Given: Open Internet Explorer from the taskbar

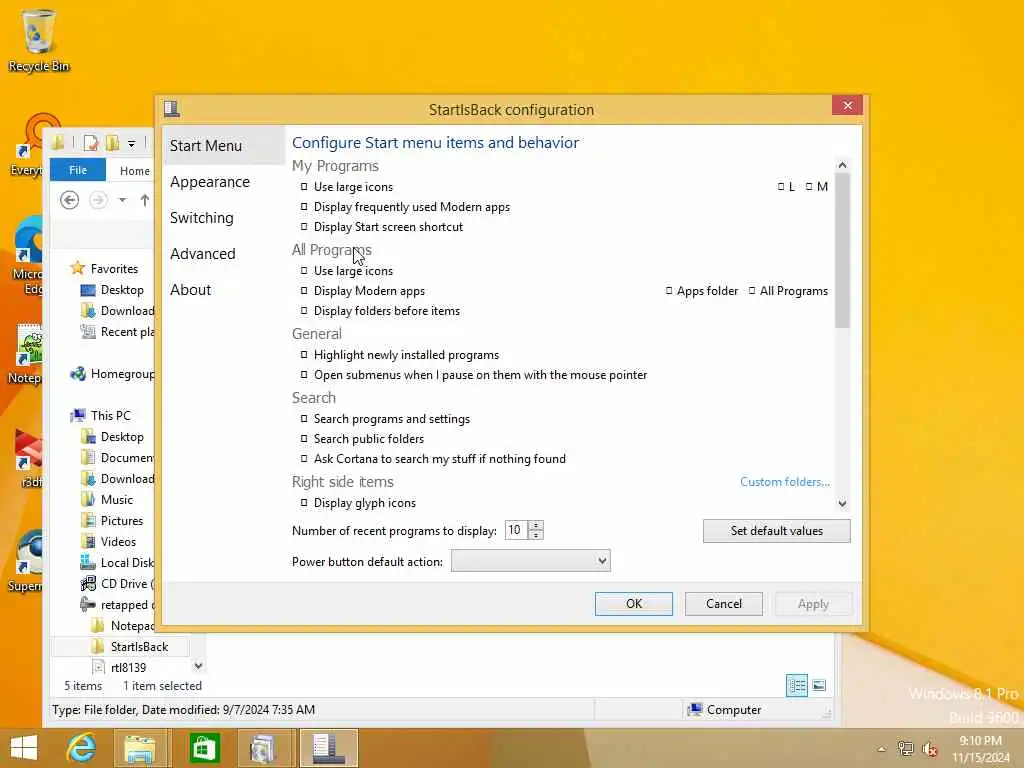Looking at the screenshot, I should click(82, 748).
